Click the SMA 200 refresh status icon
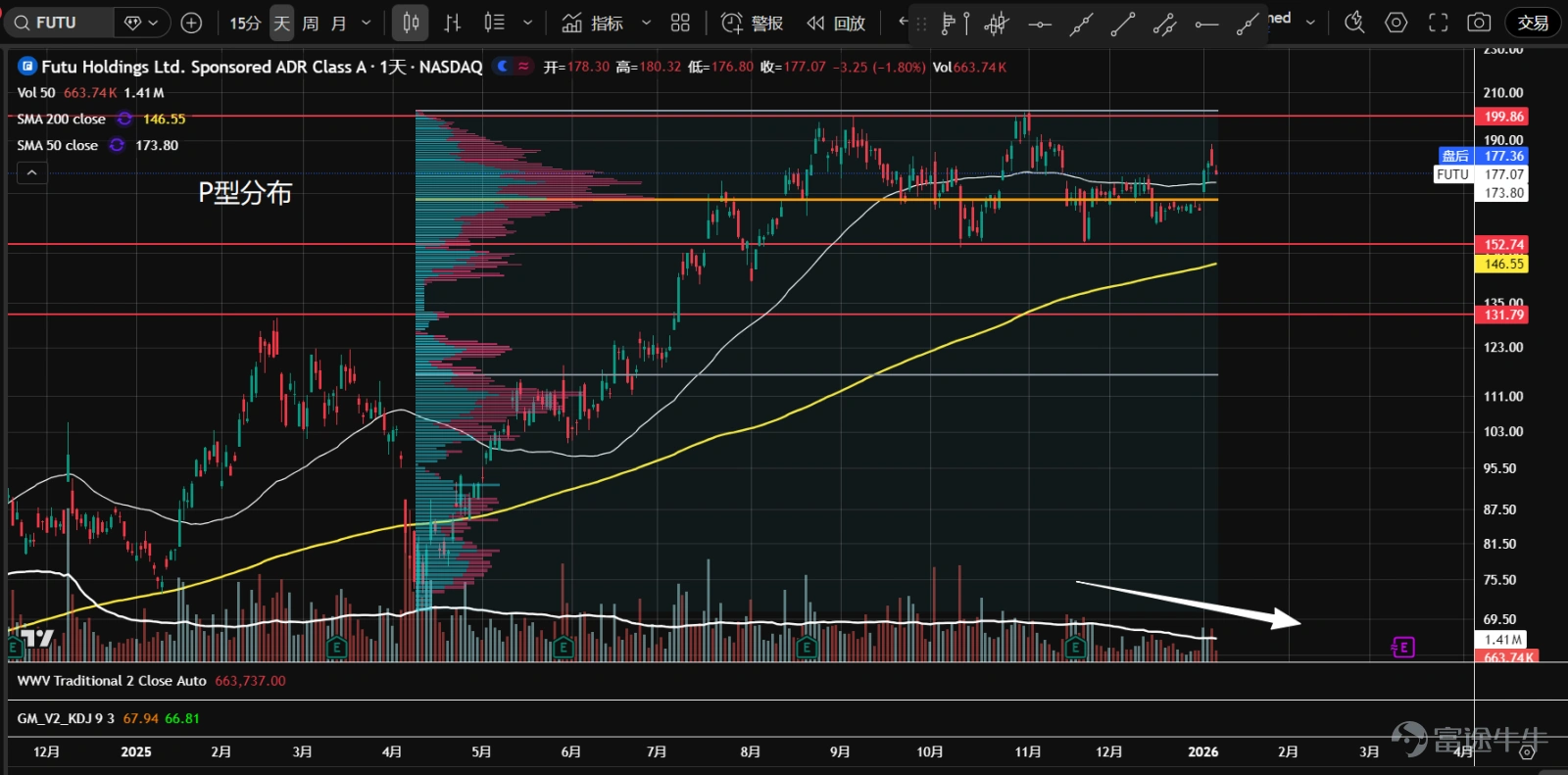The image size is (1568, 775). 124,120
